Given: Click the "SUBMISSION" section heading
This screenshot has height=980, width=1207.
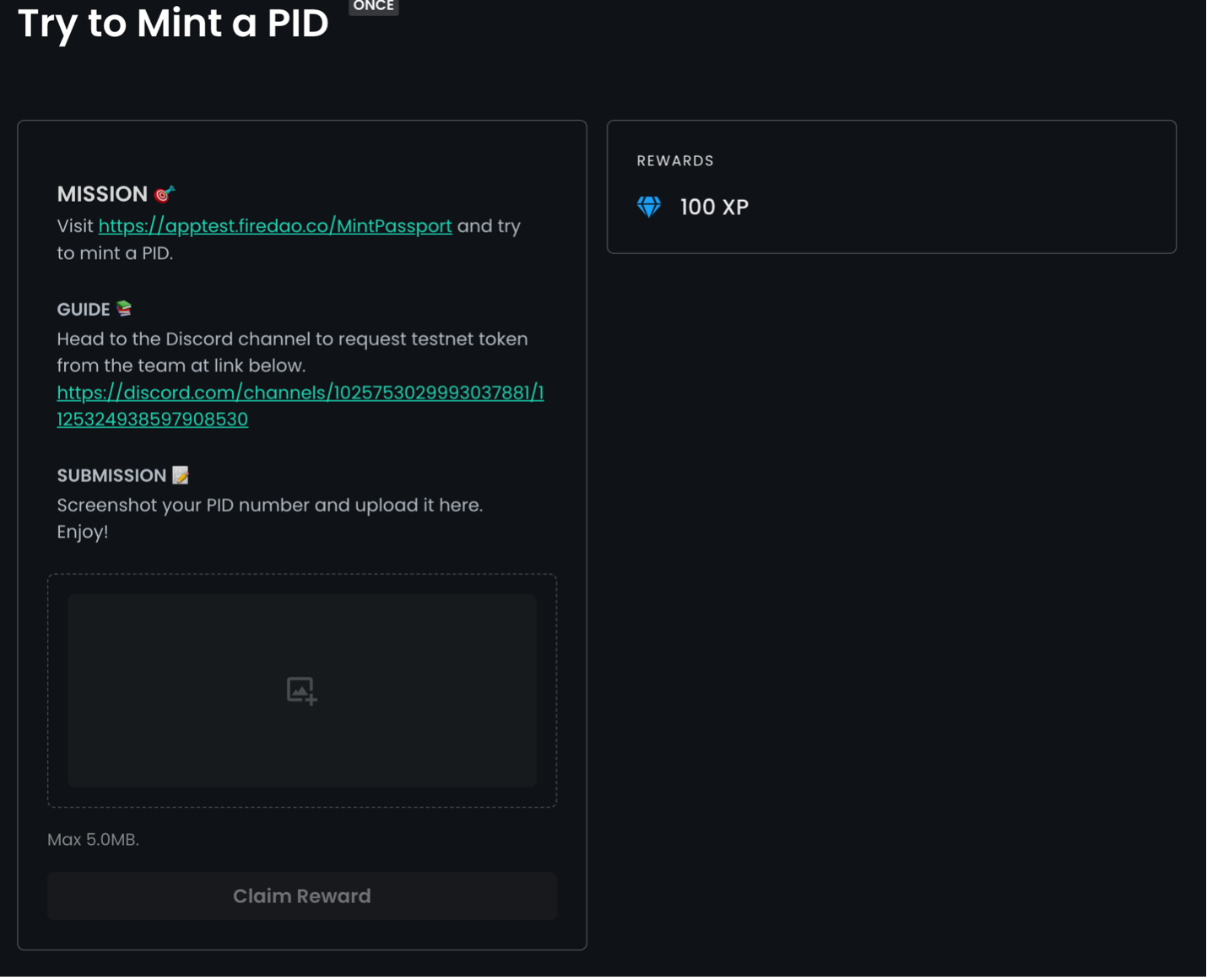Looking at the screenshot, I should (x=111, y=476).
